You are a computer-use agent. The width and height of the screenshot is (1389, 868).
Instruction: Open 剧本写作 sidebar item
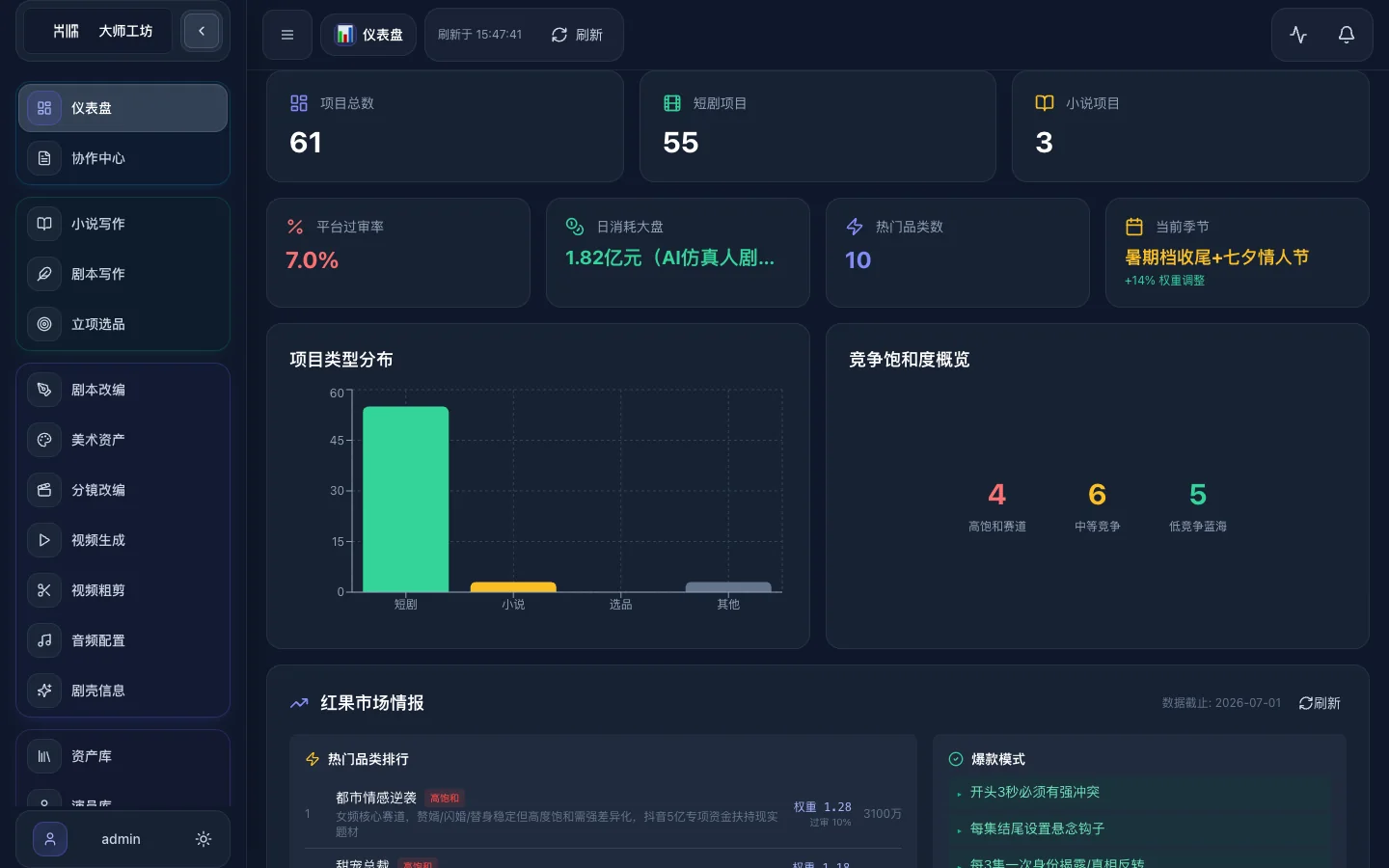coord(123,274)
